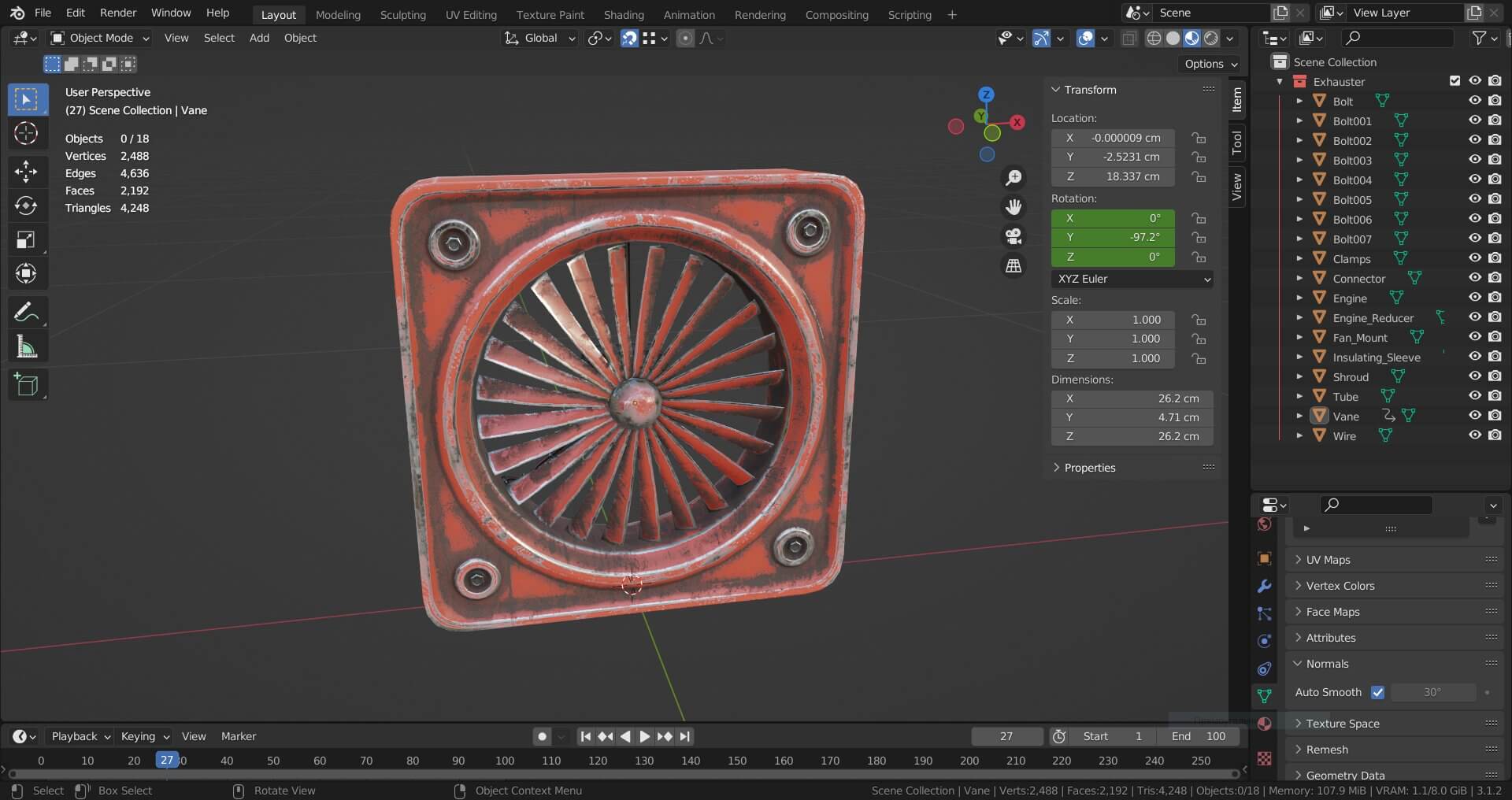Viewport: 1512px width, 800px height.
Task: Toggle visibility of the Shroud object
Action: tap(1475, 376)
